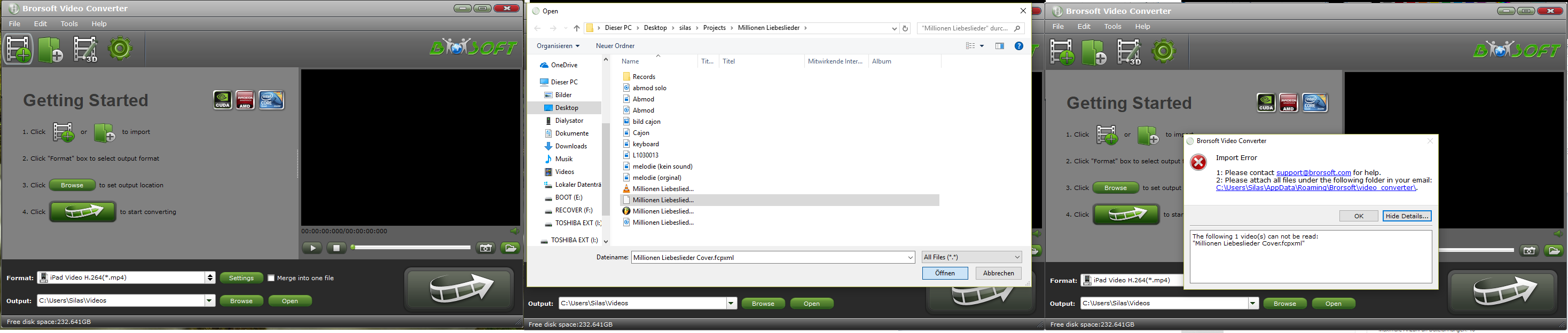Refresh the folder path in the Open dialog
Screen dimensions: 1568x333
pos(905,29)
